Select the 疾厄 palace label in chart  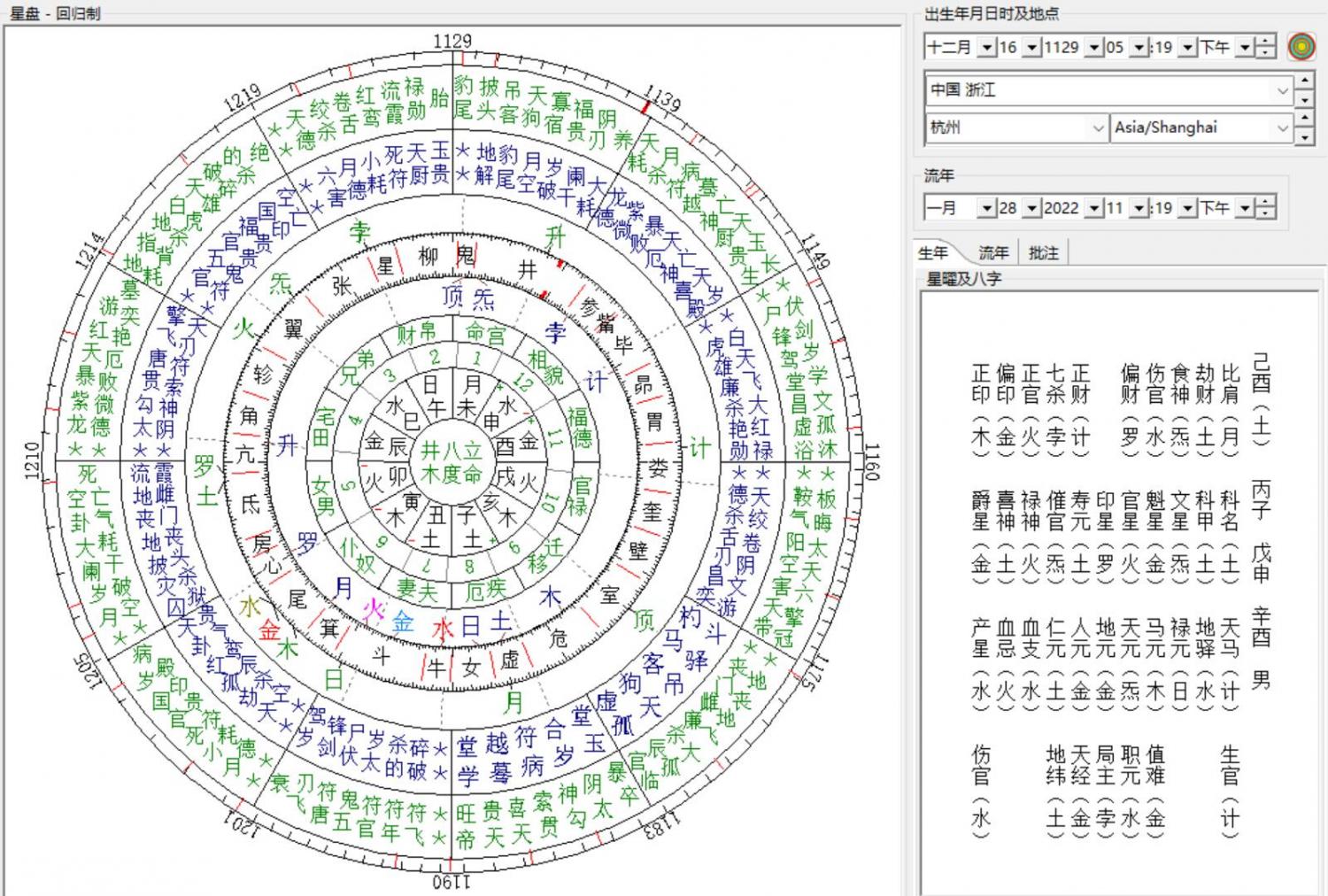tap(486, 590)
